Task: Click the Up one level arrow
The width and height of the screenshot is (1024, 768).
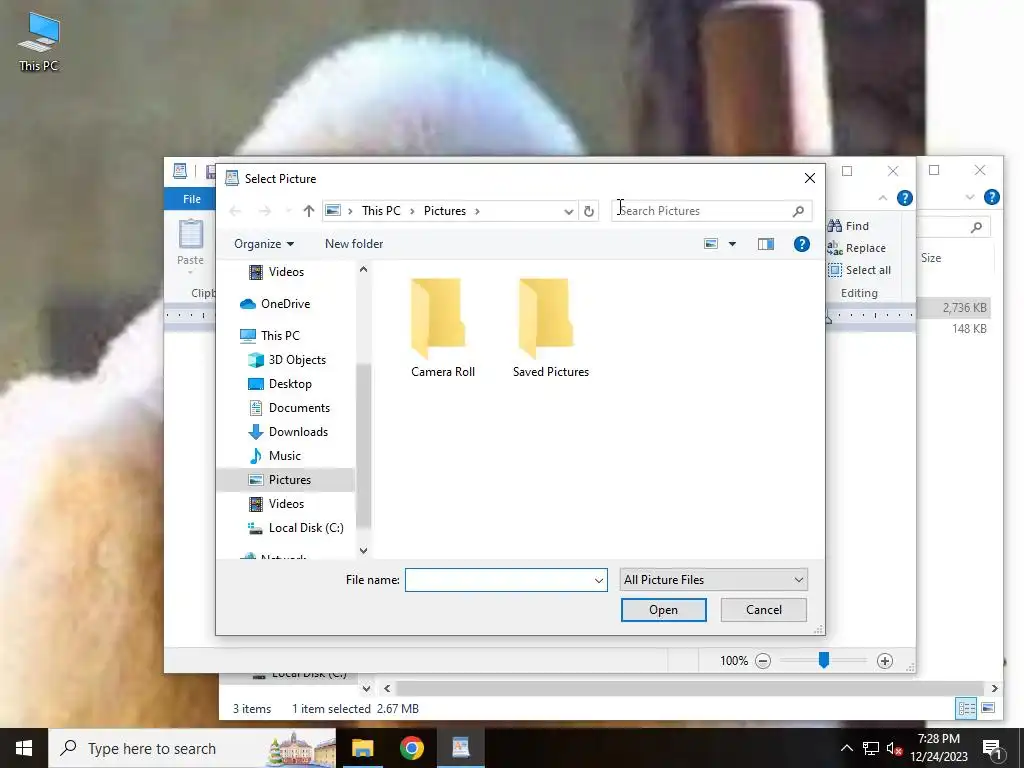Action: coord(309,211)
